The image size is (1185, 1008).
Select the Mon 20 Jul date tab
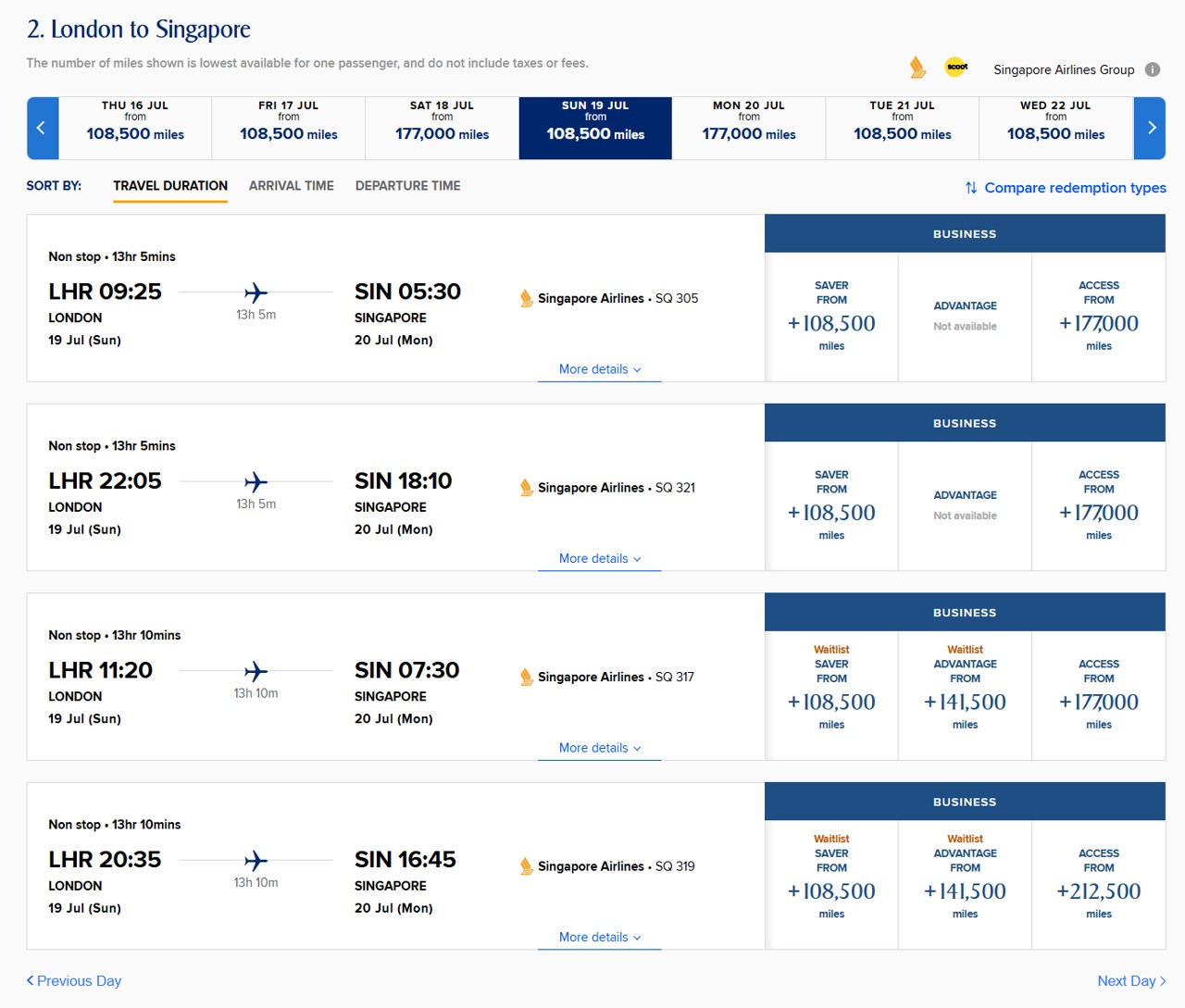point(748,128)
